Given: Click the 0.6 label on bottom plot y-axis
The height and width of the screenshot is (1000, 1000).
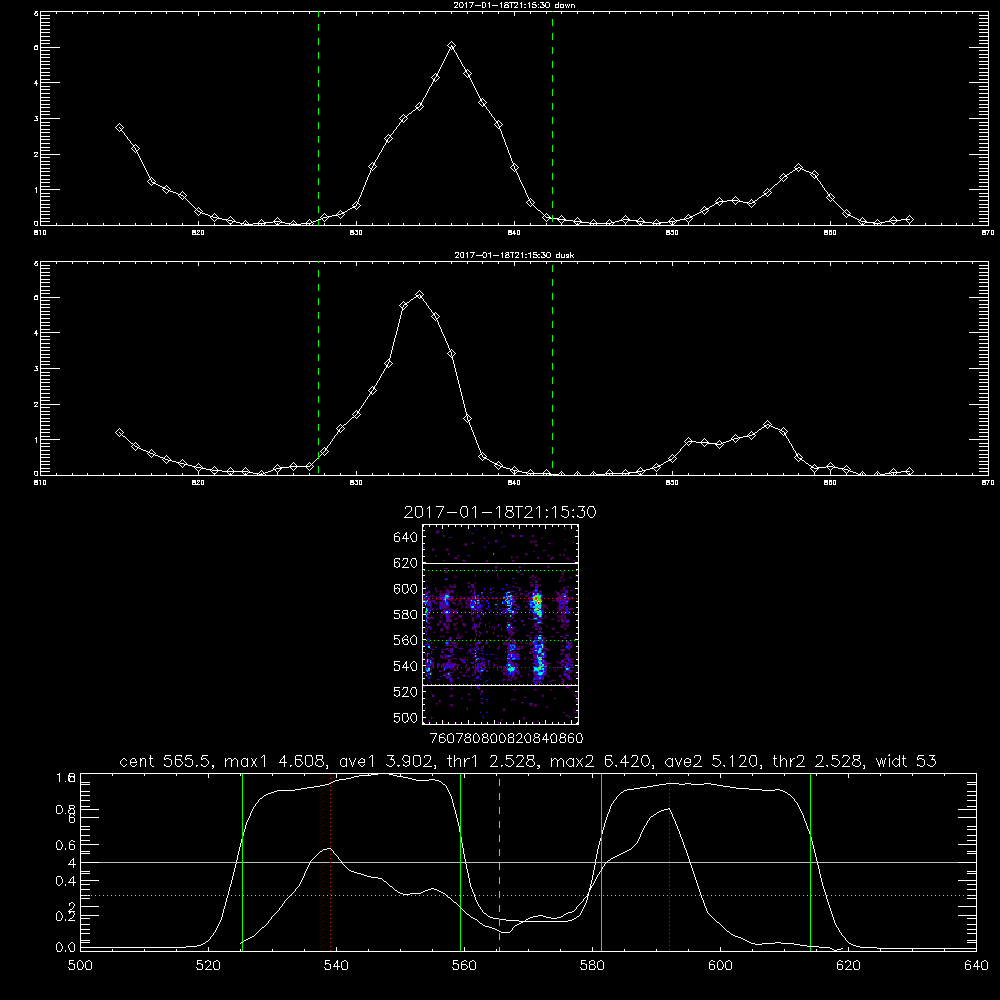Looking at the screenshot, I should [x=66, y=845].
